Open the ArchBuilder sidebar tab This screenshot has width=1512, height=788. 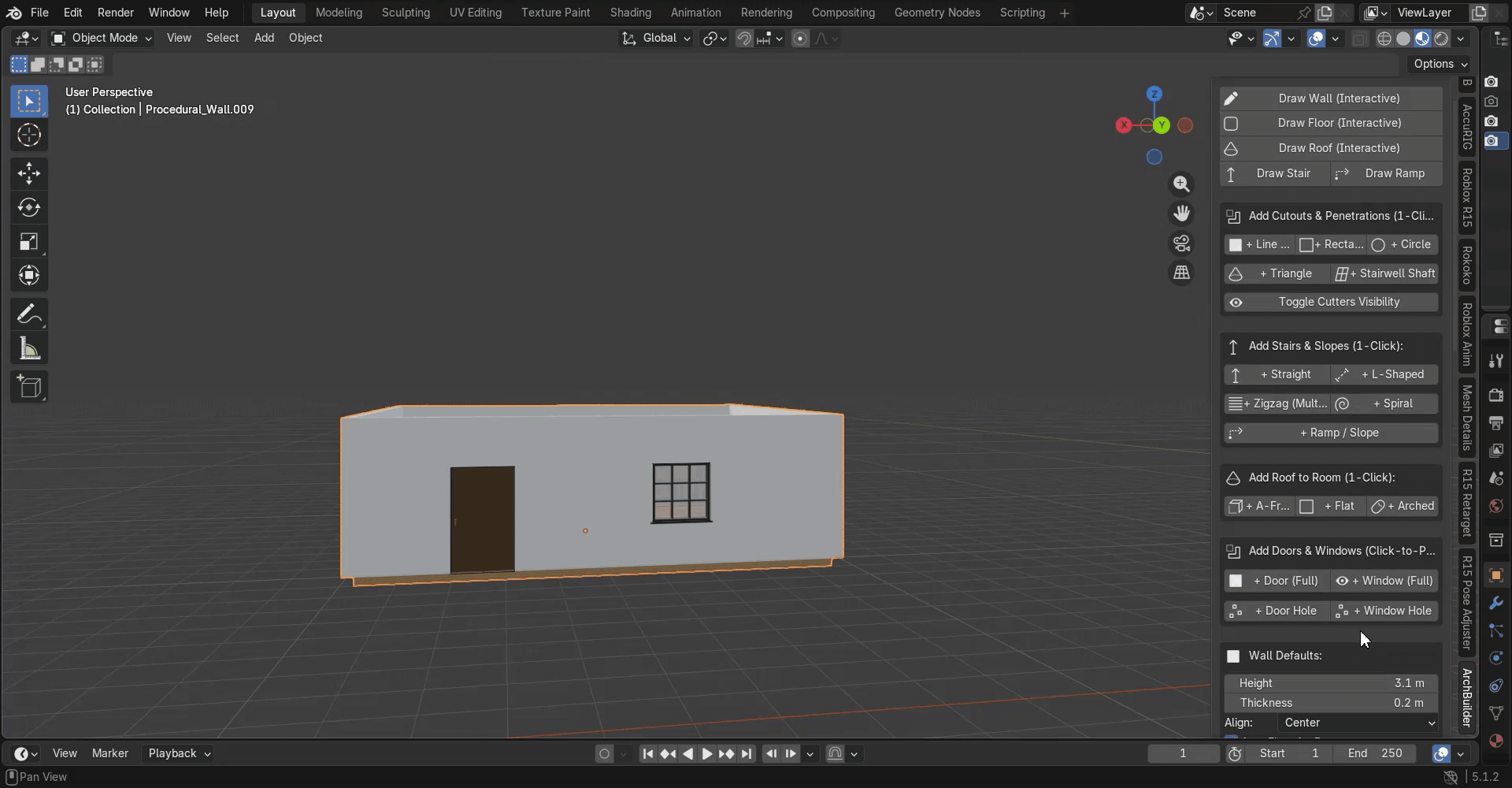1466,697
